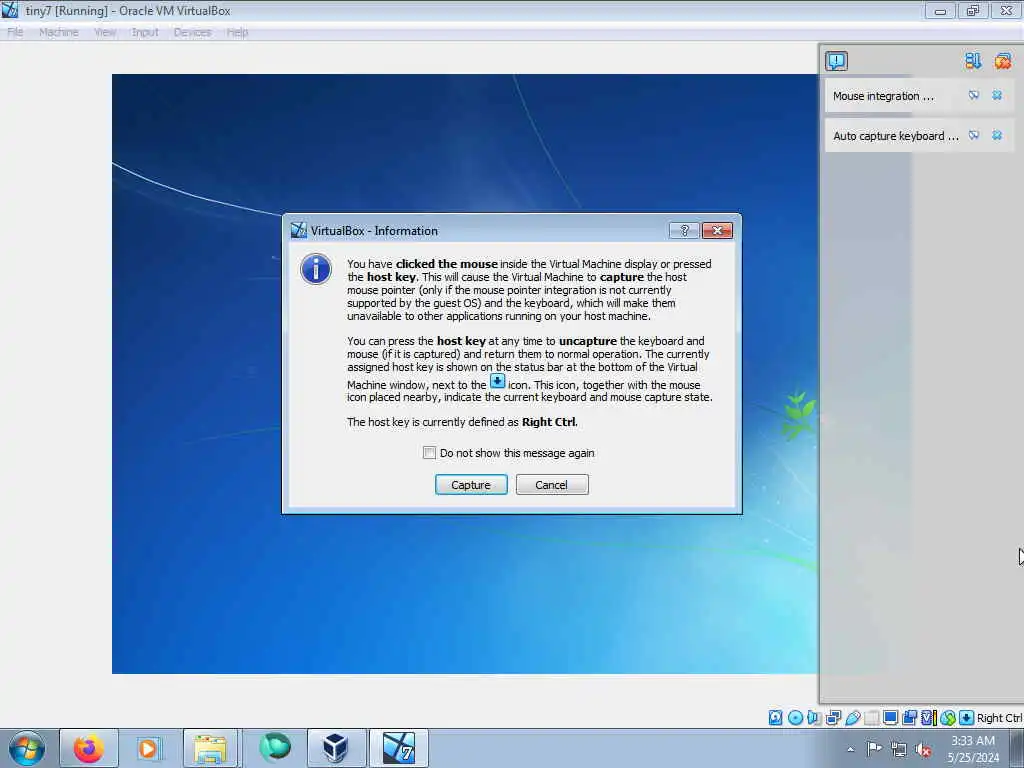Image resolution: width=1024 pixels, height=768 pixels.
Task: Click the hard disk activity status icon
Action: [x=775, y=718]
